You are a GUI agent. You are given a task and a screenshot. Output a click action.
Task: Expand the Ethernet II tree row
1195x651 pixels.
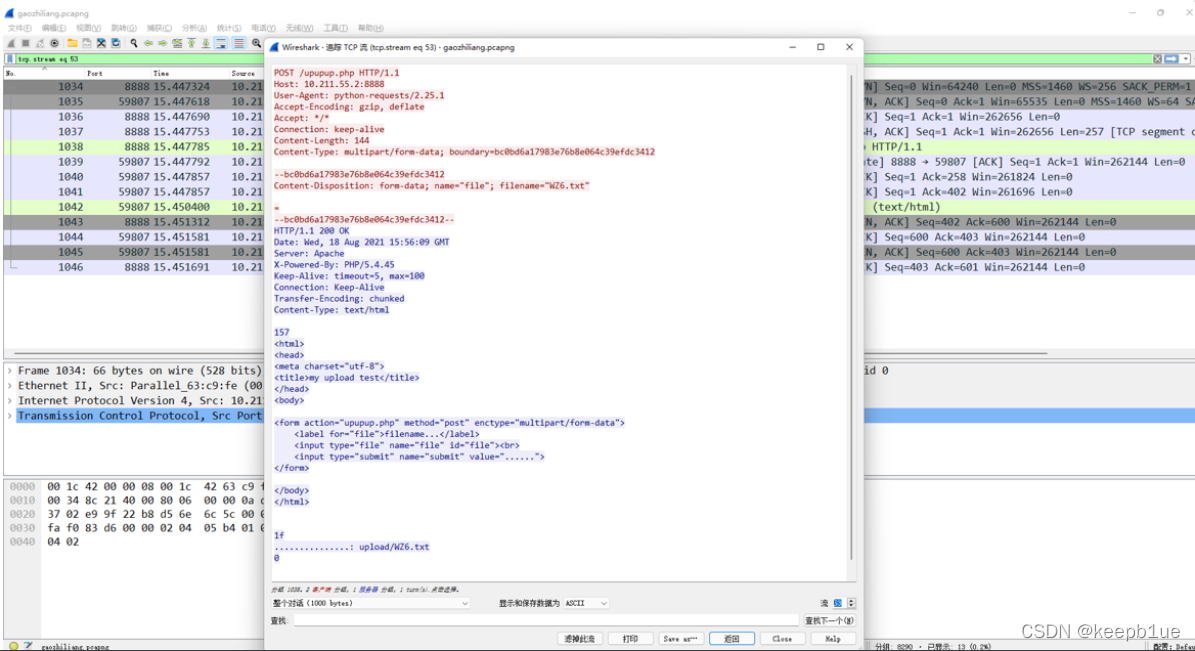[x=10, y=386]
